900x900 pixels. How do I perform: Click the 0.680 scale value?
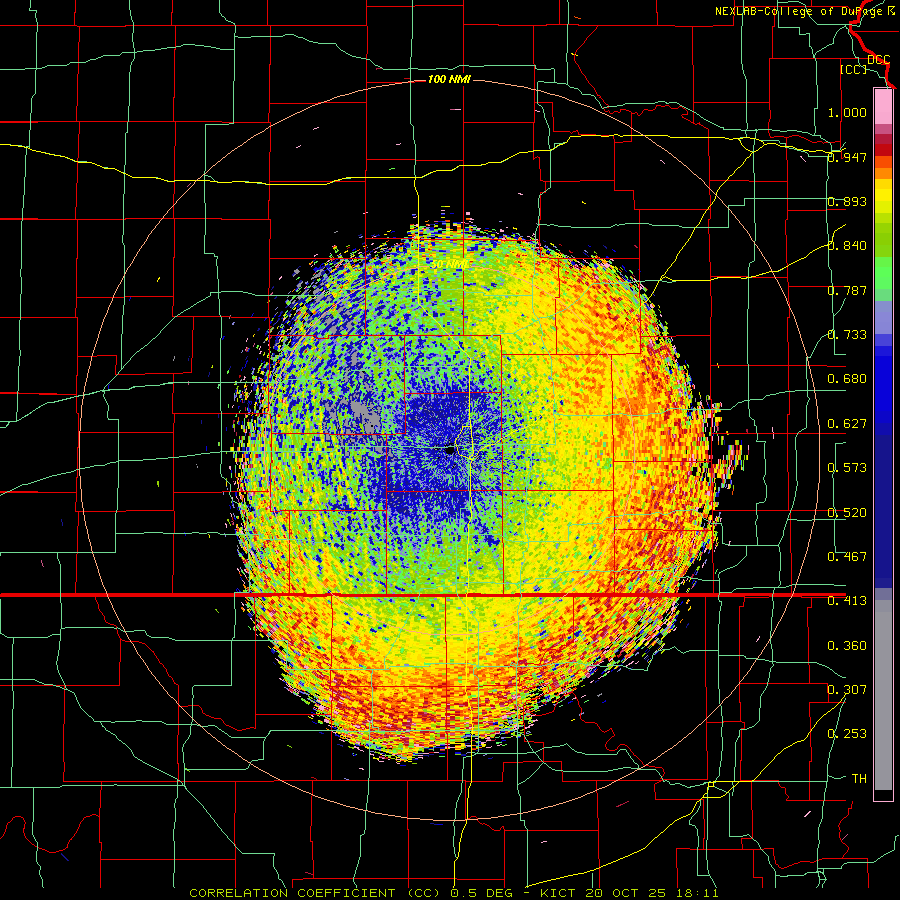pos(847,379)
